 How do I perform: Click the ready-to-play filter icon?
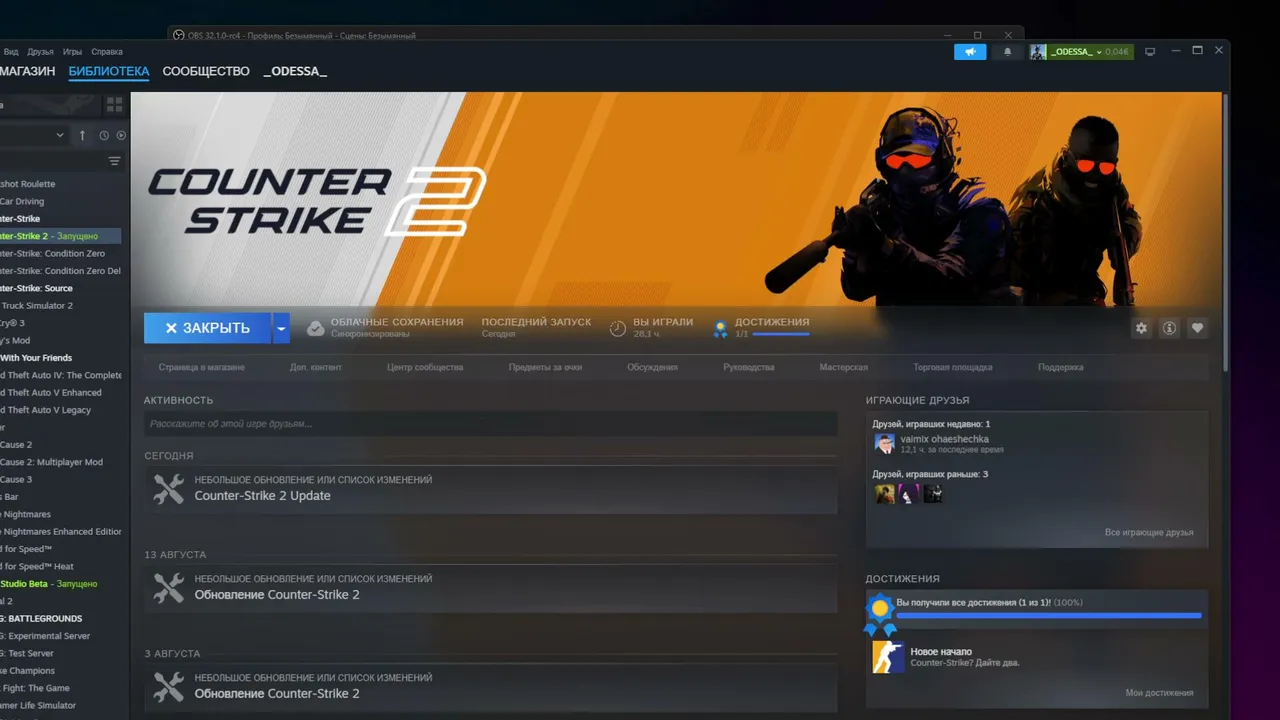point(121,135)
